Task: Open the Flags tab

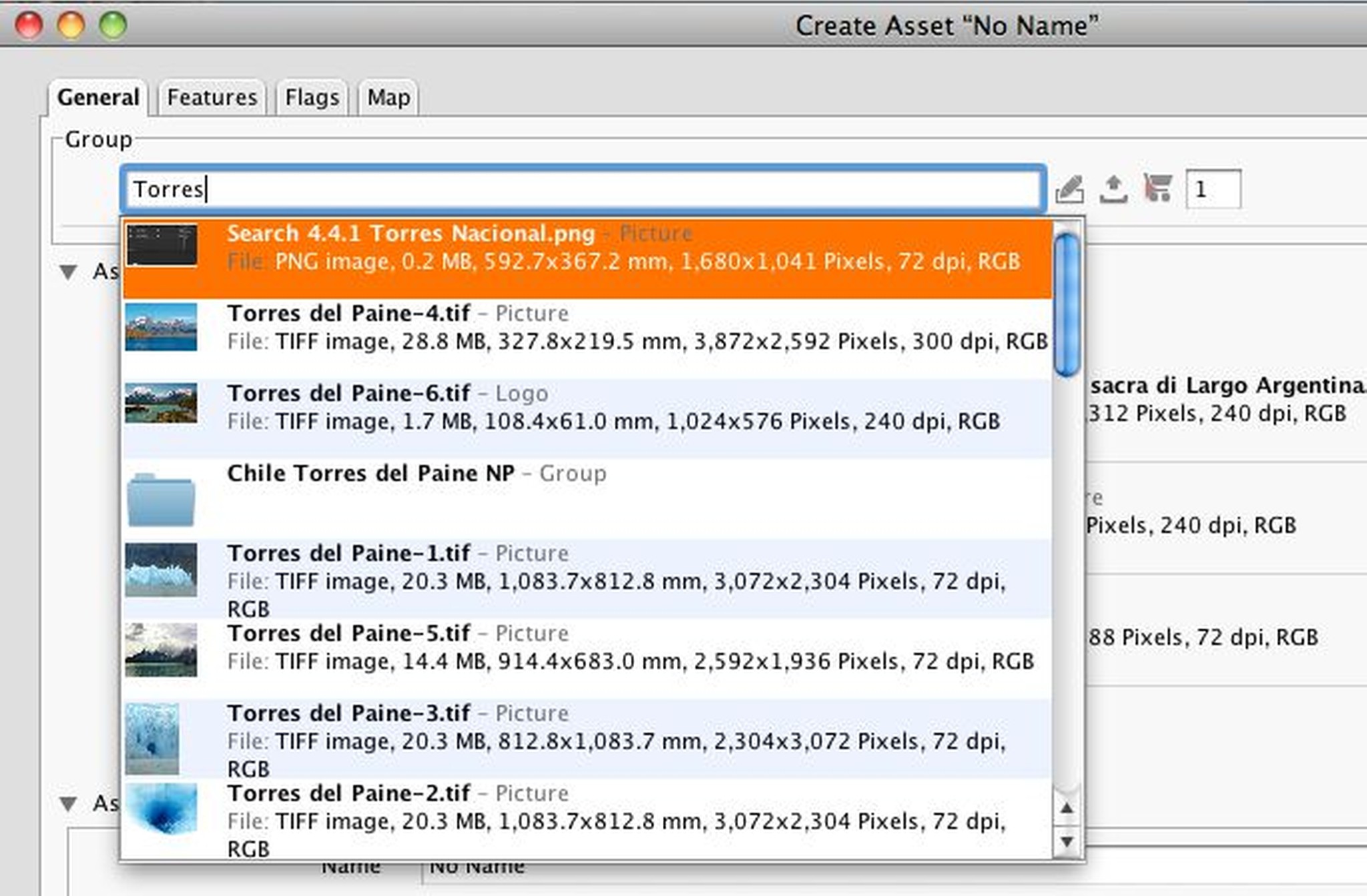Action: [312, 97]
